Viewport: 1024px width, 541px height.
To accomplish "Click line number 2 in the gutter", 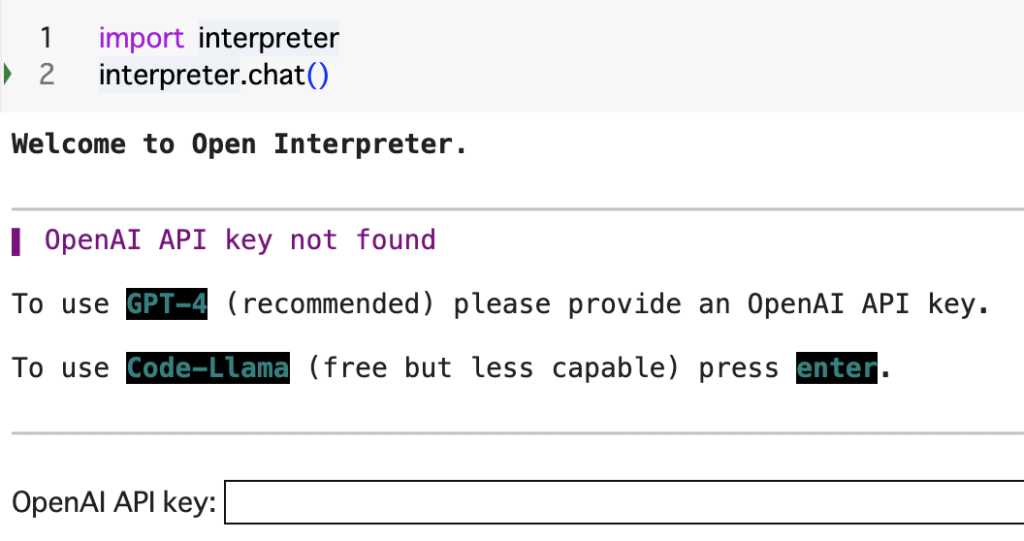I will coord(46,74).
